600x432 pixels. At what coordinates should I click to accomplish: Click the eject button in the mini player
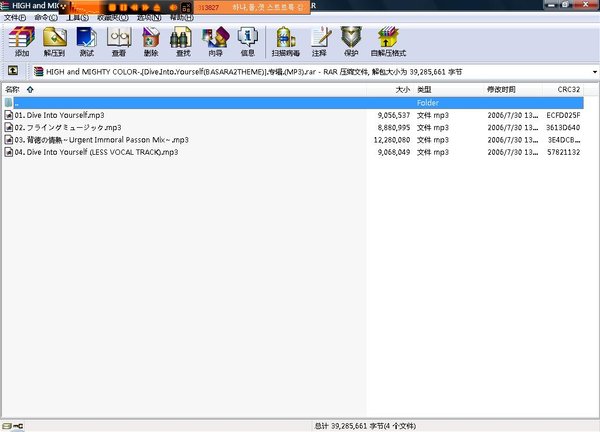pyautogui.click(x=157, y=7)
